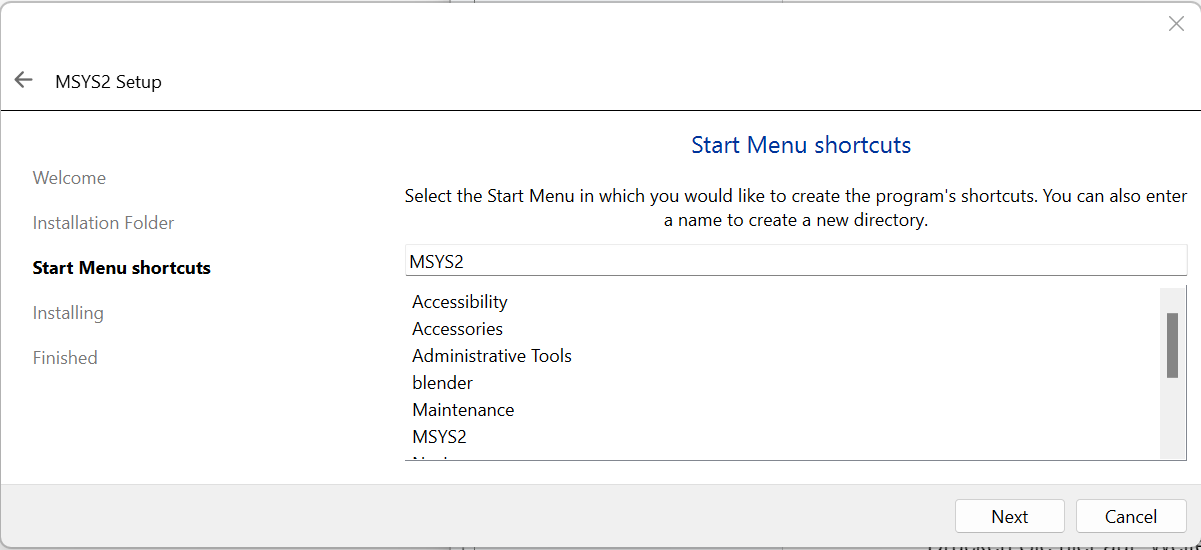Open the Installation Folder step
Viewport: 1201px width, 550px height.
click(103, 223)
